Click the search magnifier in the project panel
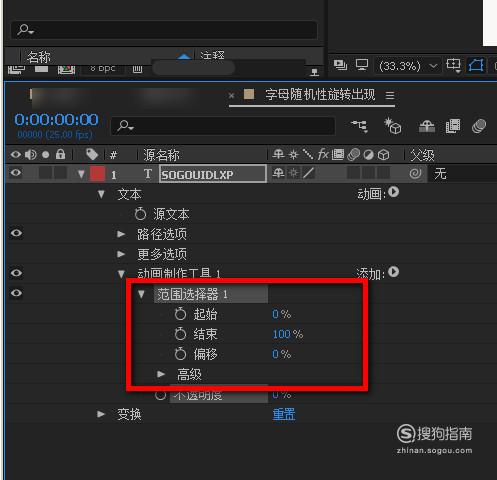Screen dimensions: 497x480 point(25,29)
